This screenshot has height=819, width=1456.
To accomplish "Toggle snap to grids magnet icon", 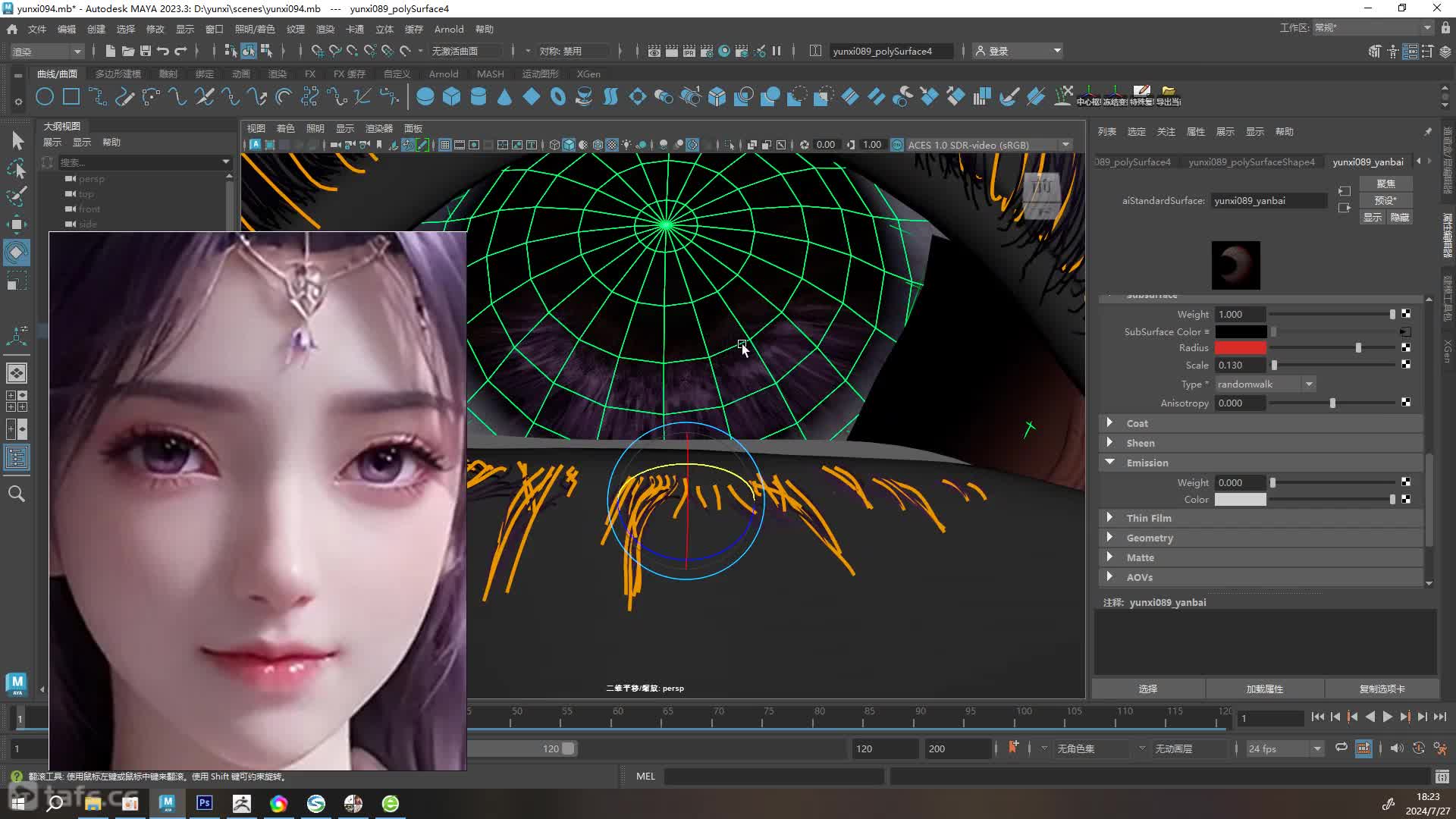I will [x=318, y=51].
